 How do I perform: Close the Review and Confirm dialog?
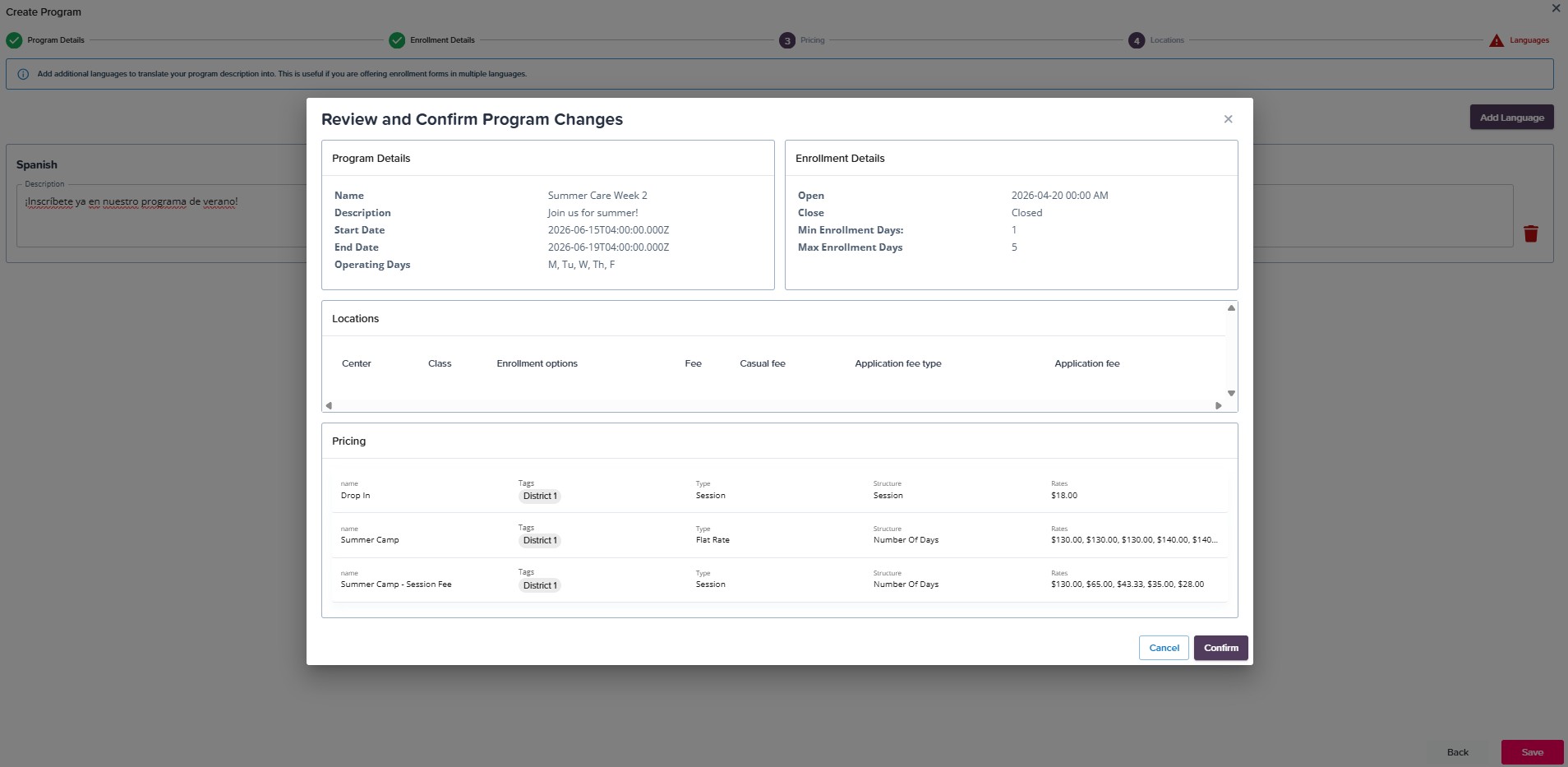[1228, 119]
